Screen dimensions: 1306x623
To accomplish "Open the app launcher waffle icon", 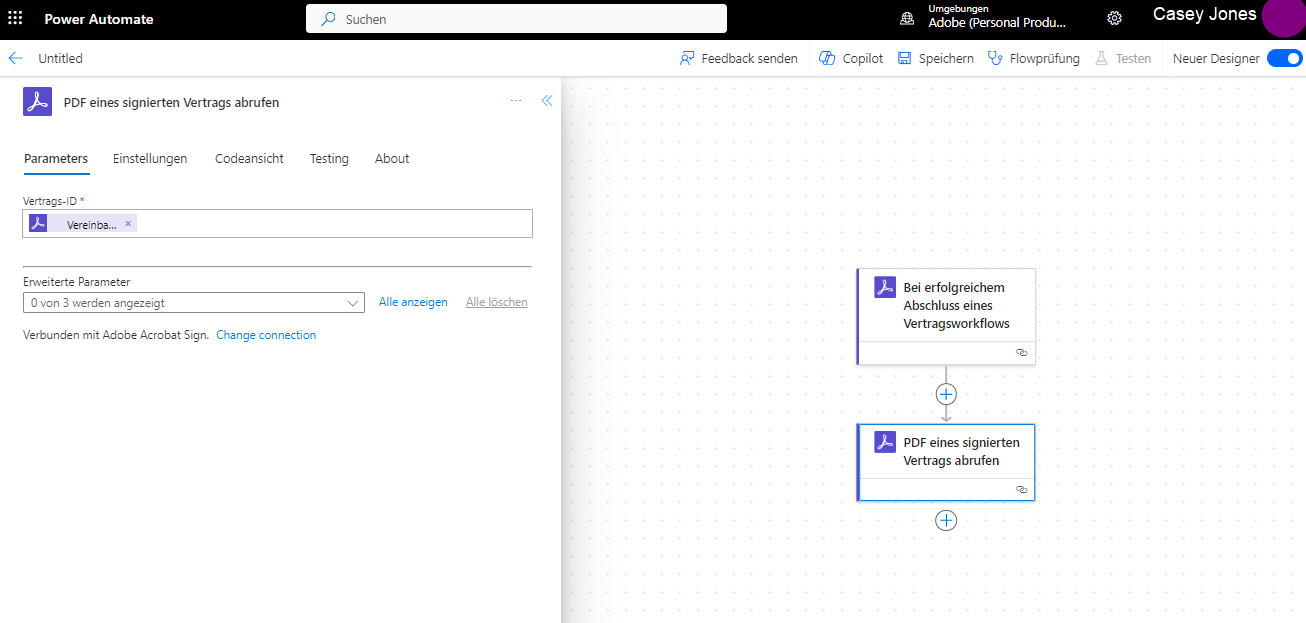I will click(x=14, y=19).
